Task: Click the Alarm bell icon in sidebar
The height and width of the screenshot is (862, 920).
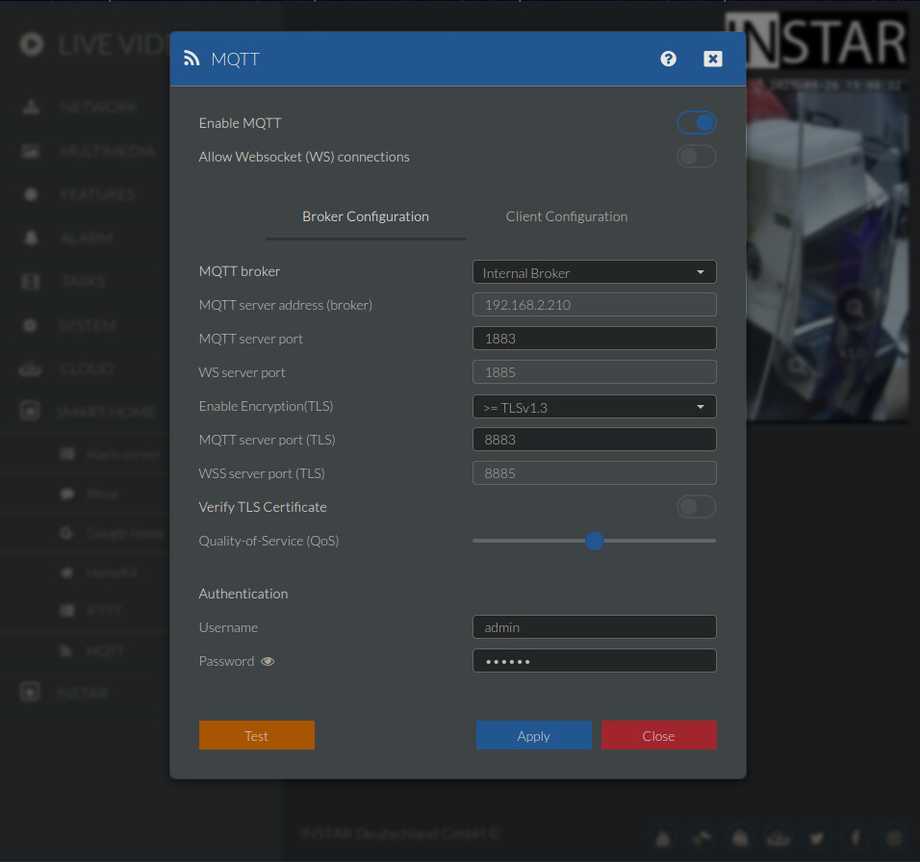Action: (x=33, y=237)
